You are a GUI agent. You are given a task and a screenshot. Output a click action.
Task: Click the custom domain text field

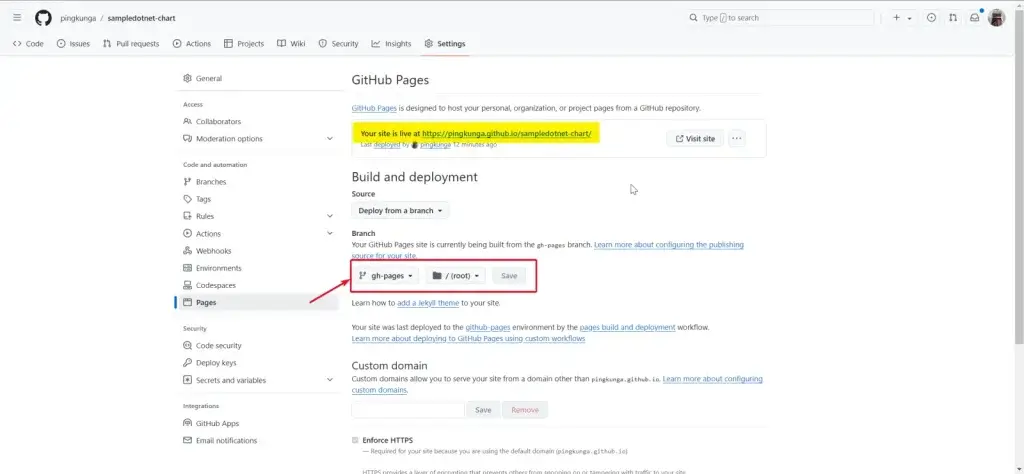(x=408, y=410)
